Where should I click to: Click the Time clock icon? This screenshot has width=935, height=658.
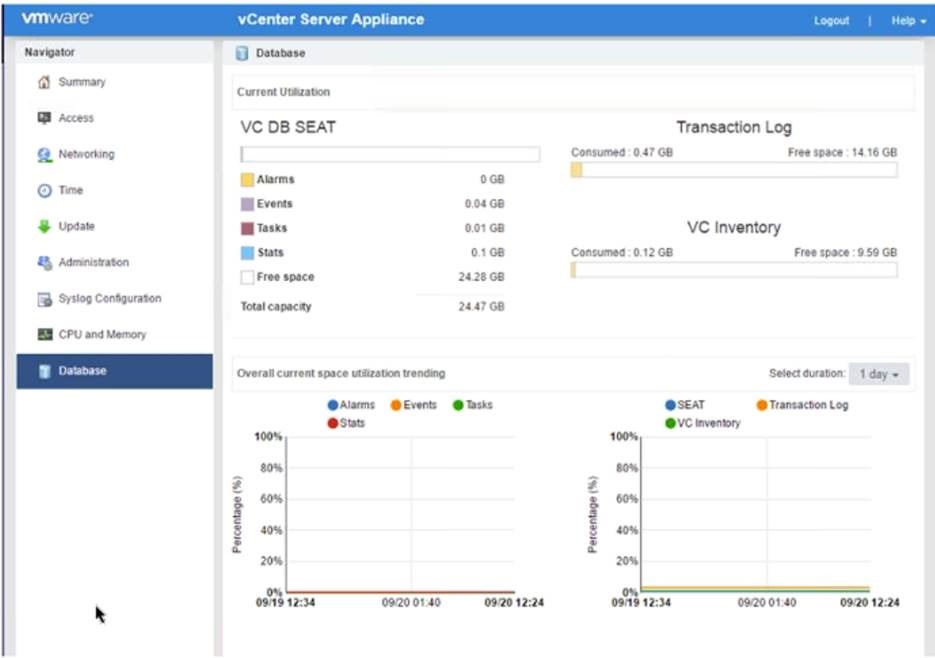[44, 191]
